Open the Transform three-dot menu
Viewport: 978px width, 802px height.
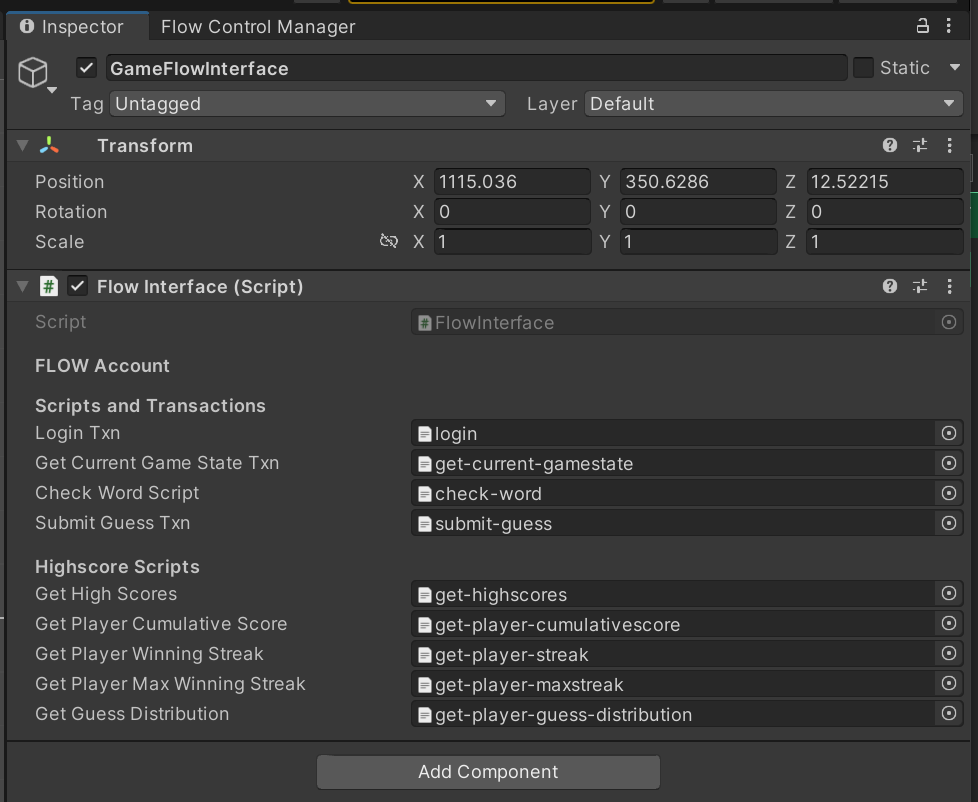pos(949,145)
